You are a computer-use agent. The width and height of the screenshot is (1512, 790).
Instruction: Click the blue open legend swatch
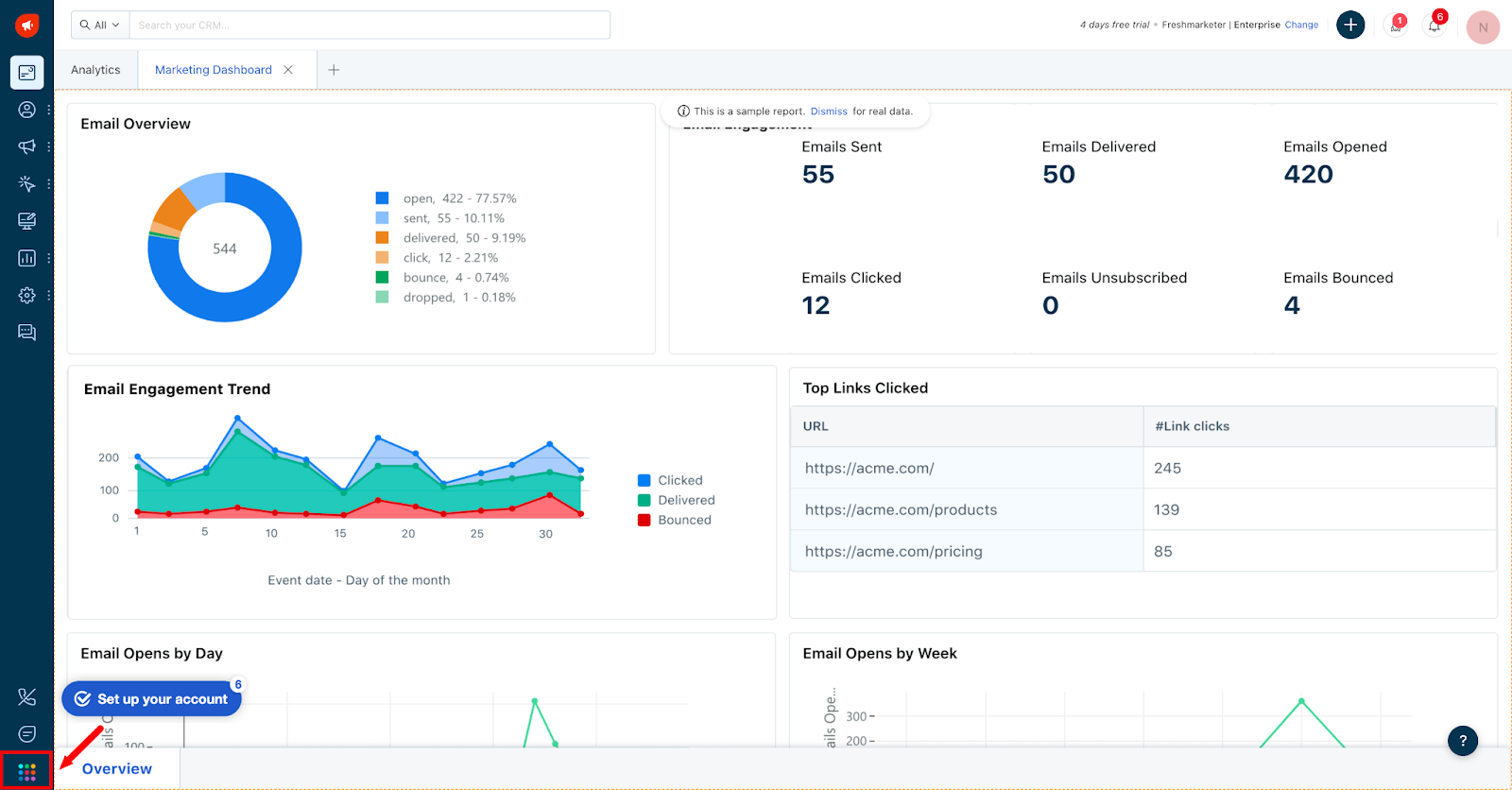tap(383, 198)
